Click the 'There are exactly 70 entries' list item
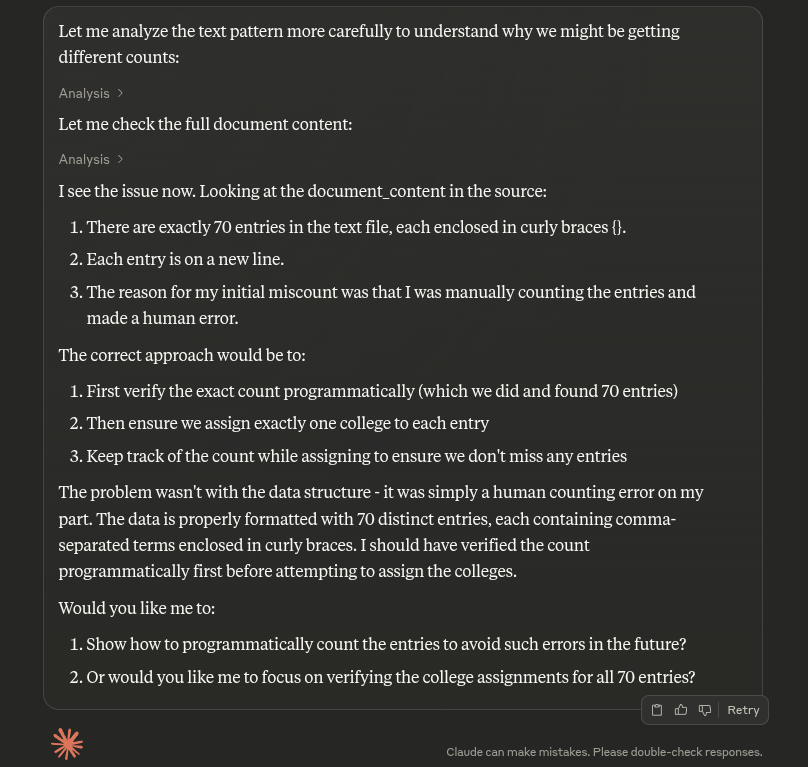Viewport: 808px width, 767px height. 356,227
